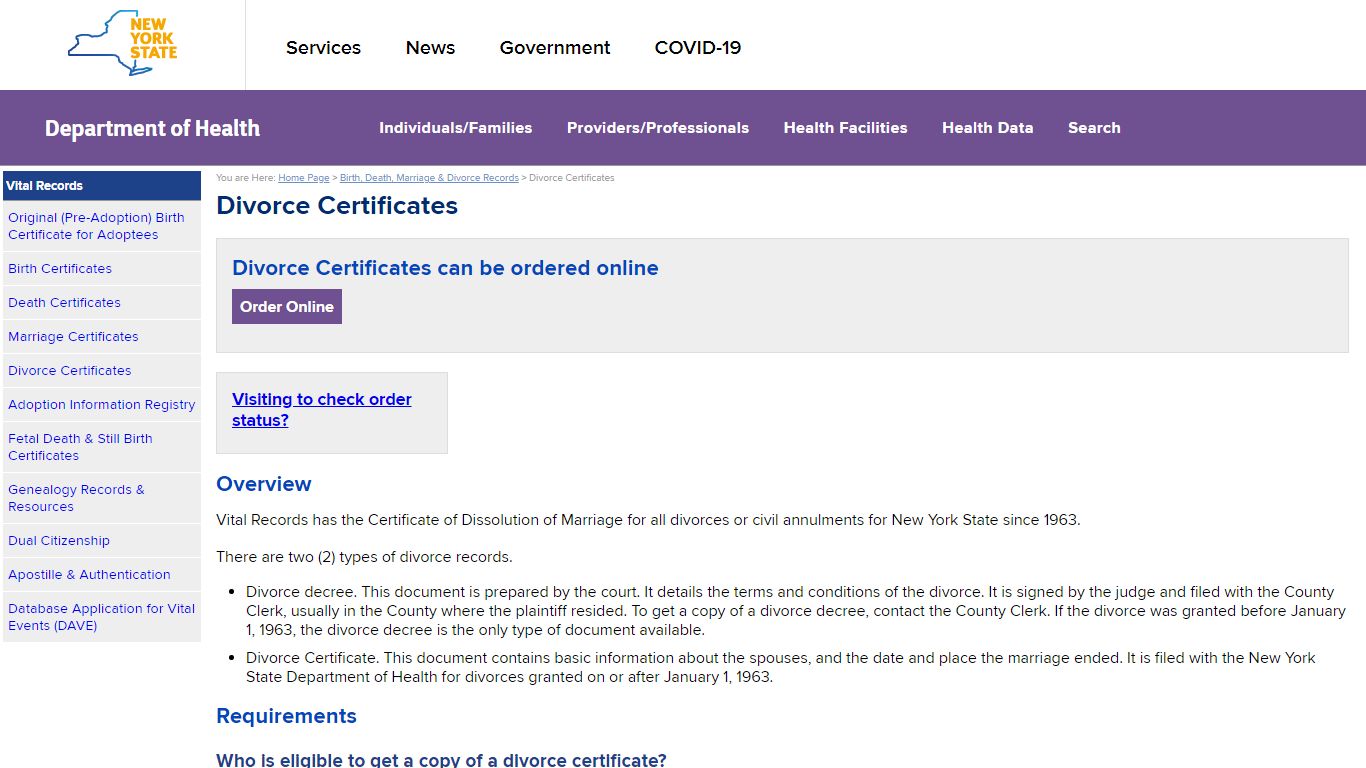Open Birth Certificates in the sidebar
This screenshot has height=768, width=1366.
click(102, 269)
